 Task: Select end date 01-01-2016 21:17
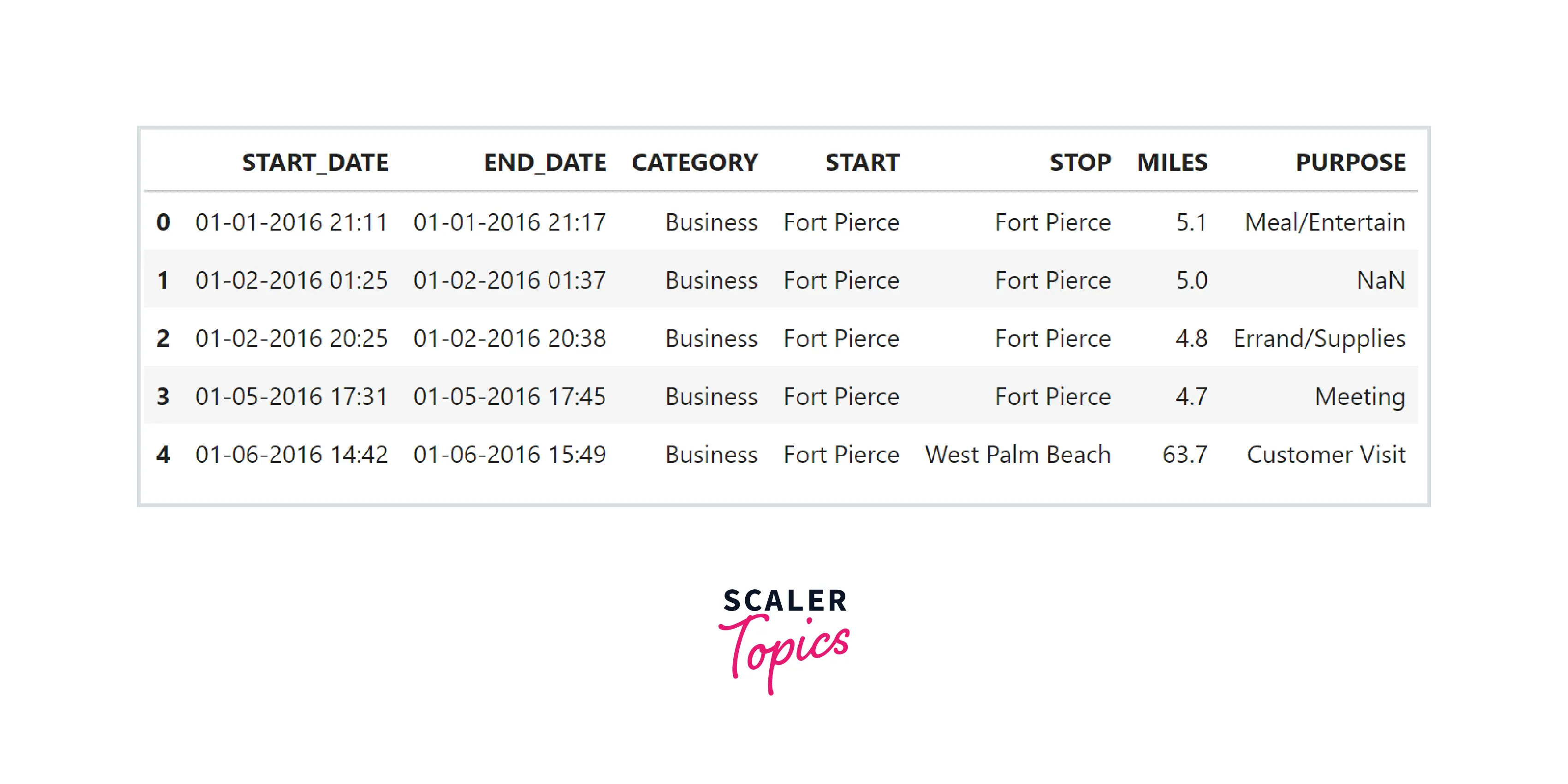point(510,223)
